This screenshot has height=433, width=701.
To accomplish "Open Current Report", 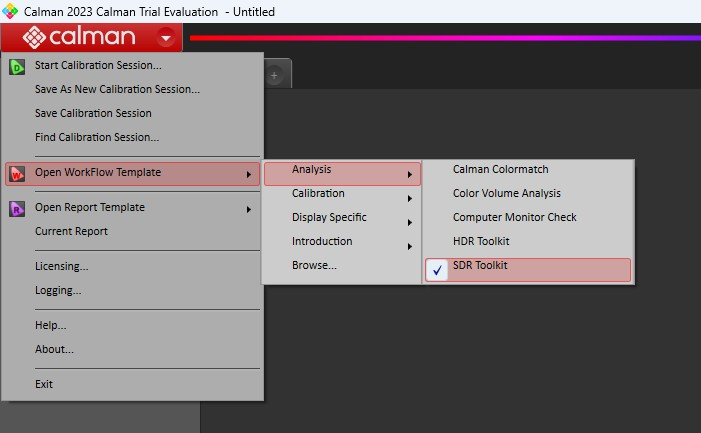I will tap(72, 231).
